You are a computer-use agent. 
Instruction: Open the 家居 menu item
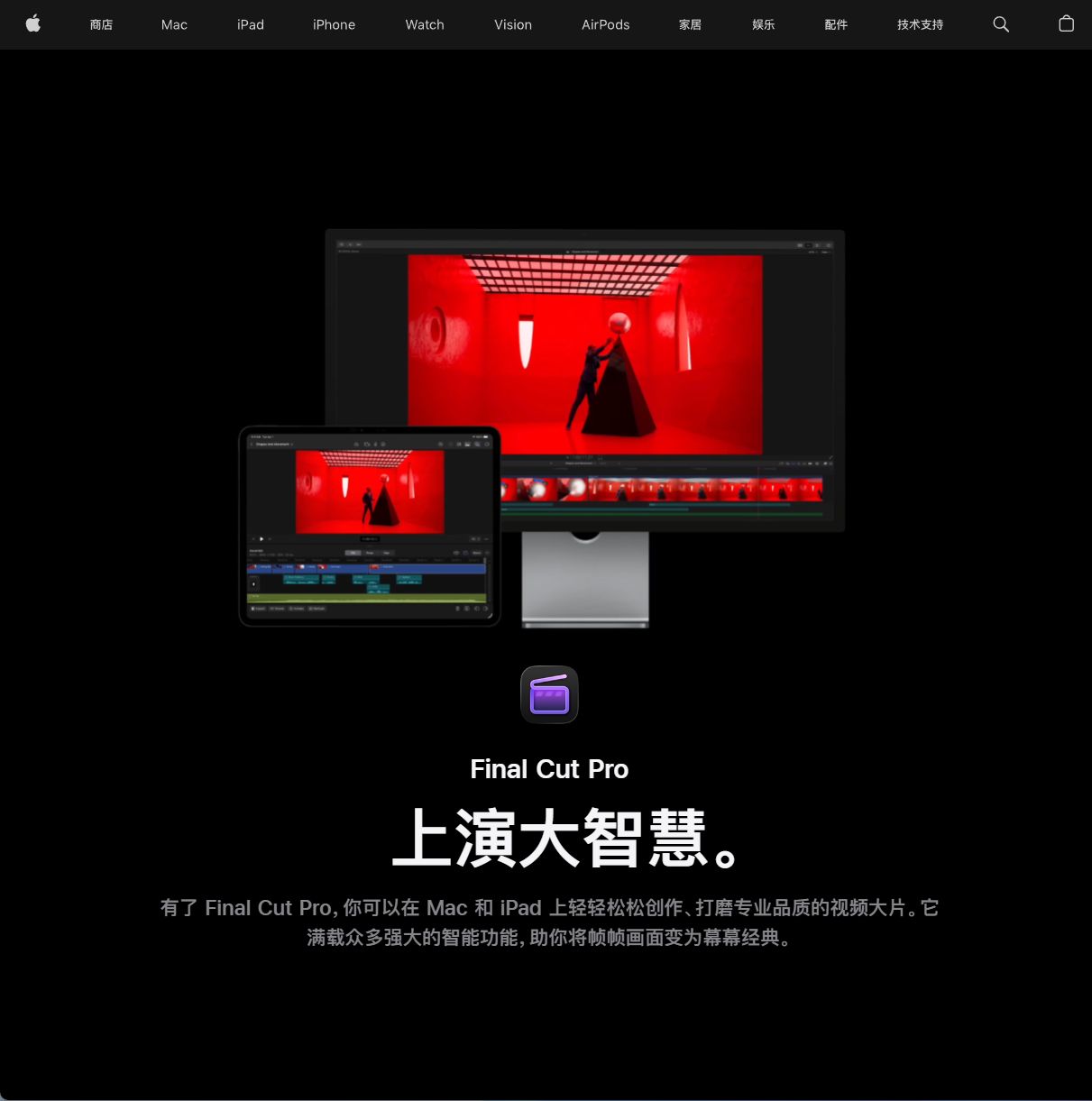[x=691, y=24]
